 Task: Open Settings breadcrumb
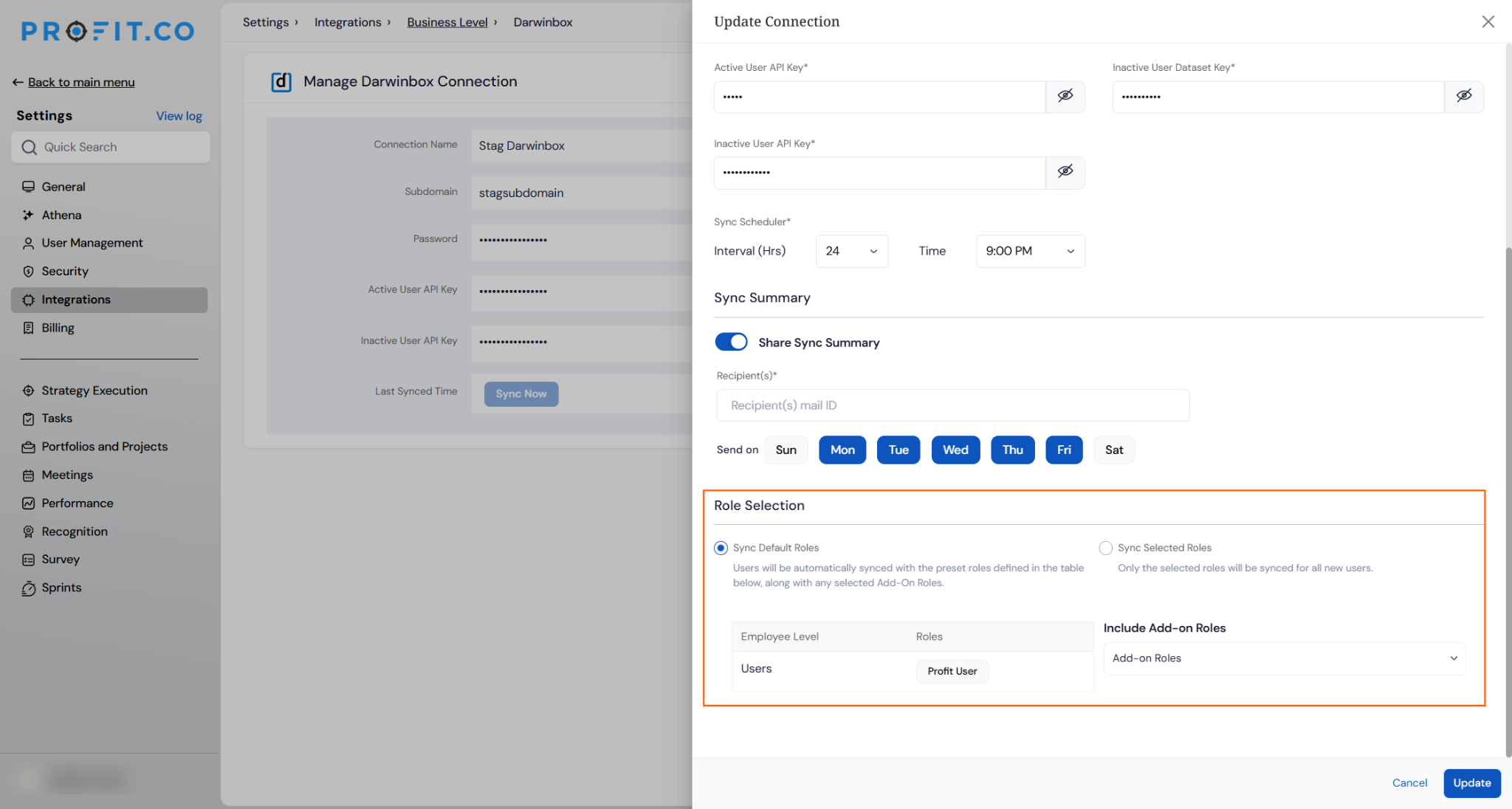(266, 22)
